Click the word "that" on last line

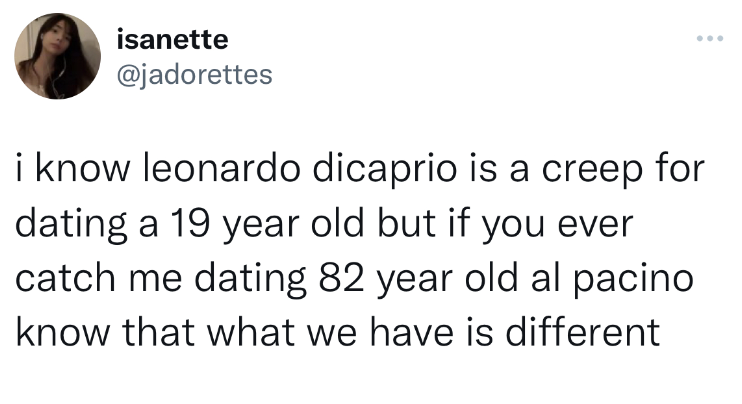[x=159, y=332]
